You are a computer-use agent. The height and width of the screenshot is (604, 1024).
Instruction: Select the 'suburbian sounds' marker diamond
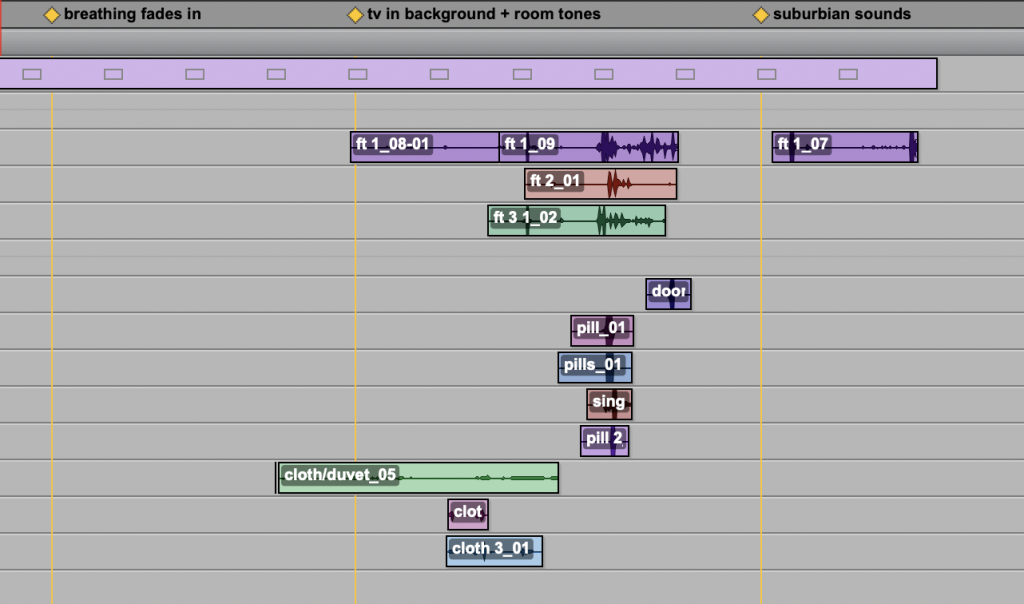click(x=761, y=15)
